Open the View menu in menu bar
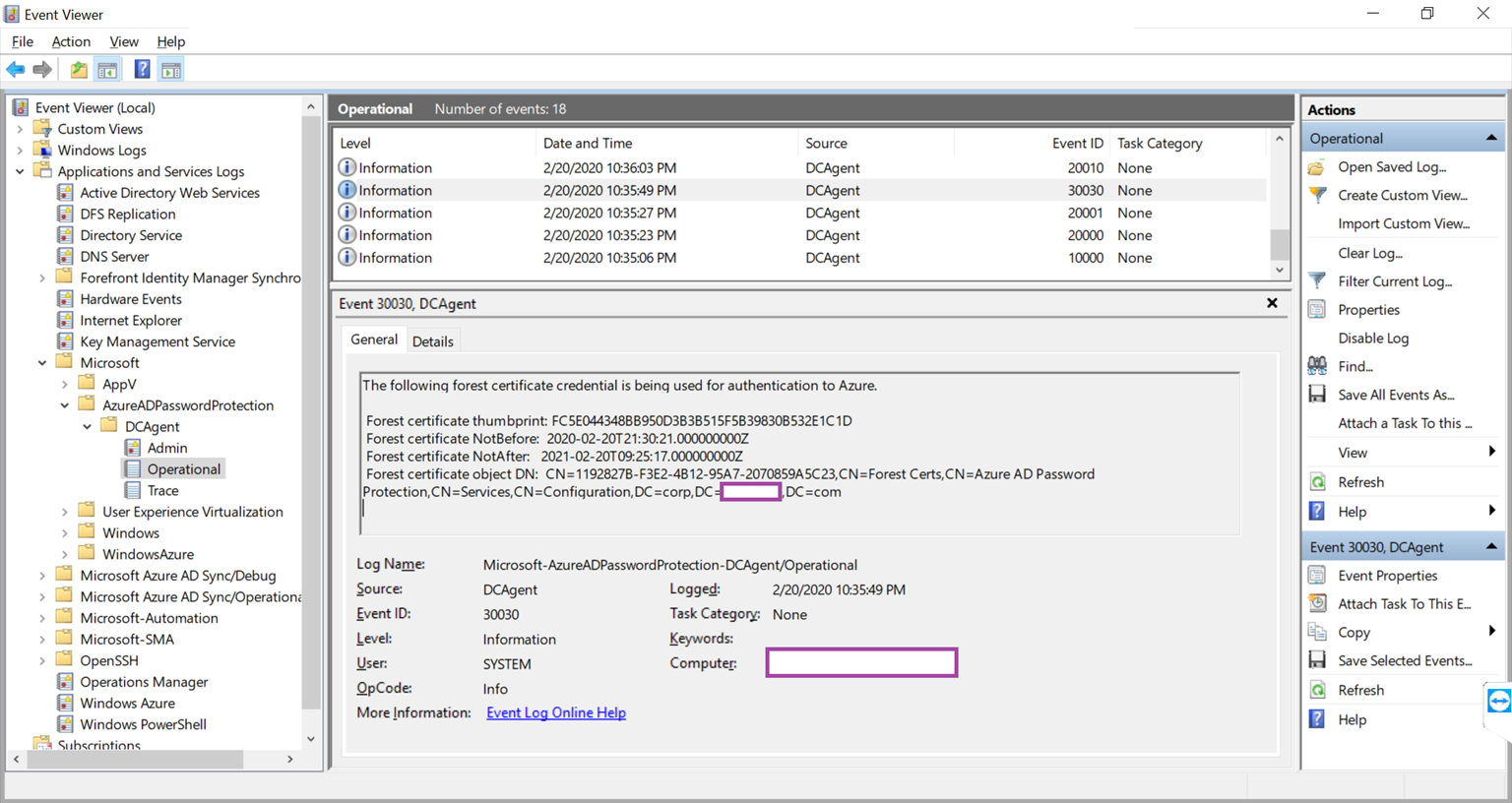This screenshot has width=1512, height=803. click(x=124, y=41)
